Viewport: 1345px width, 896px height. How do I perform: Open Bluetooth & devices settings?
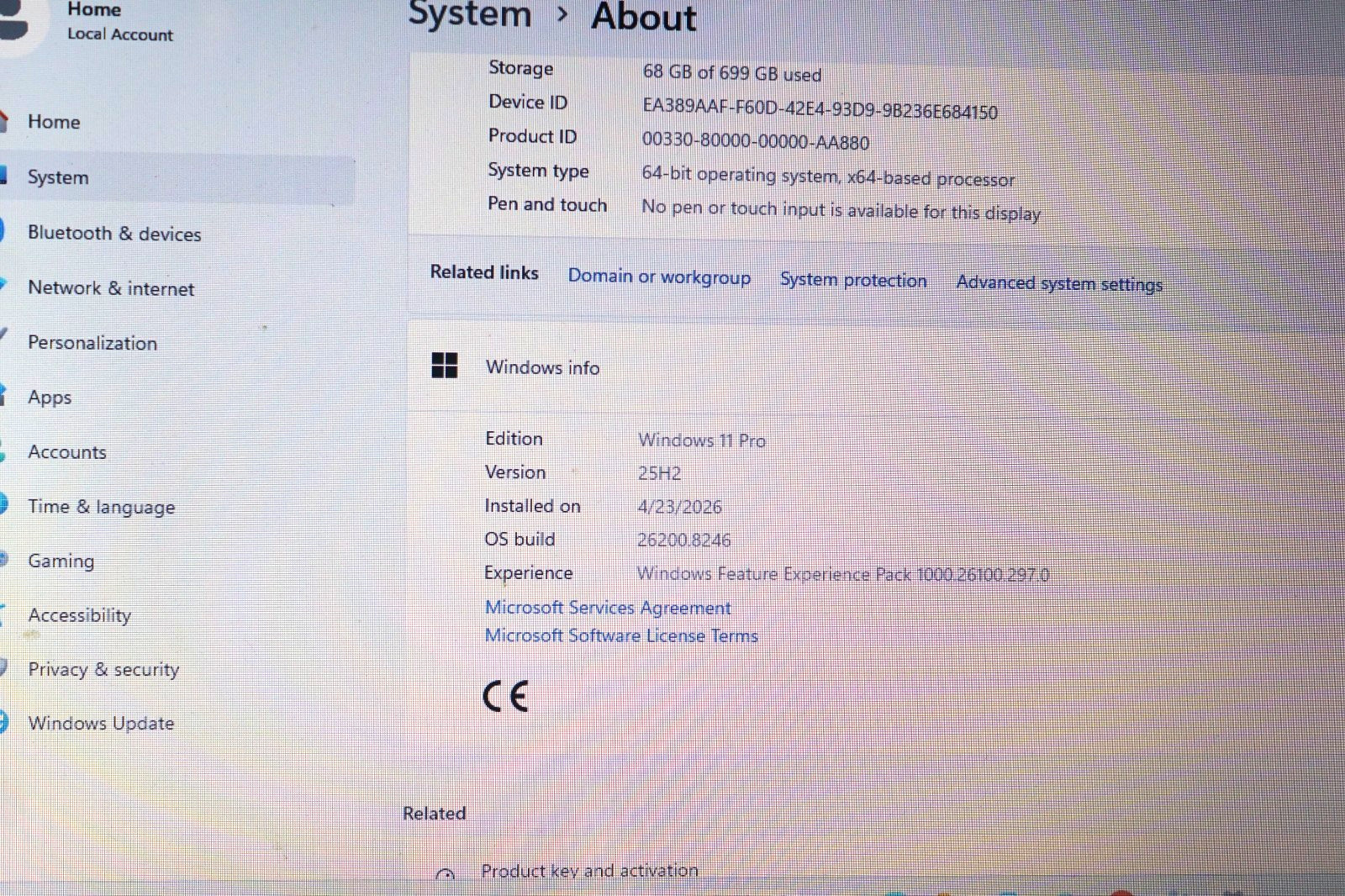coord(114,234)
